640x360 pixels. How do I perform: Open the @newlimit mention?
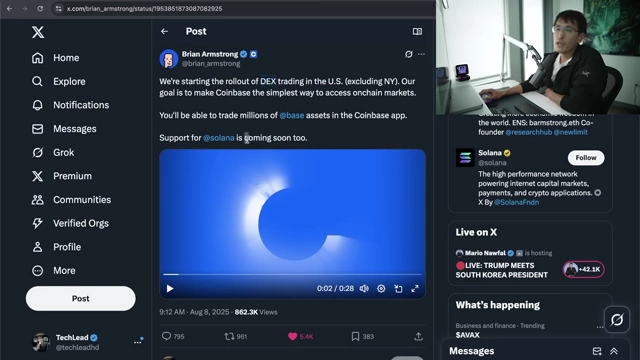point(571,132)
